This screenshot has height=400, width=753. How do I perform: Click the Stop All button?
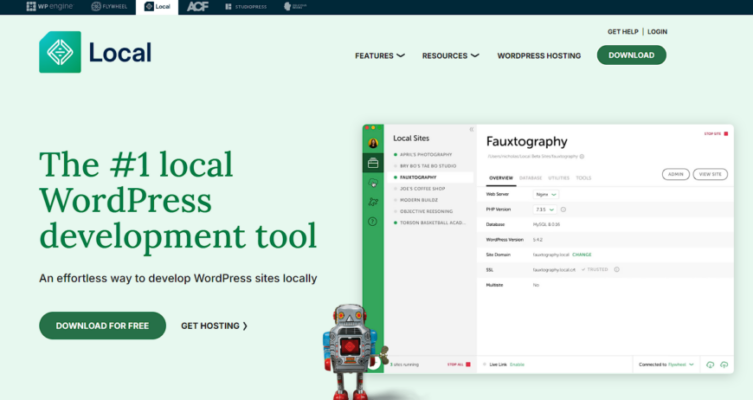click(459, 364)
